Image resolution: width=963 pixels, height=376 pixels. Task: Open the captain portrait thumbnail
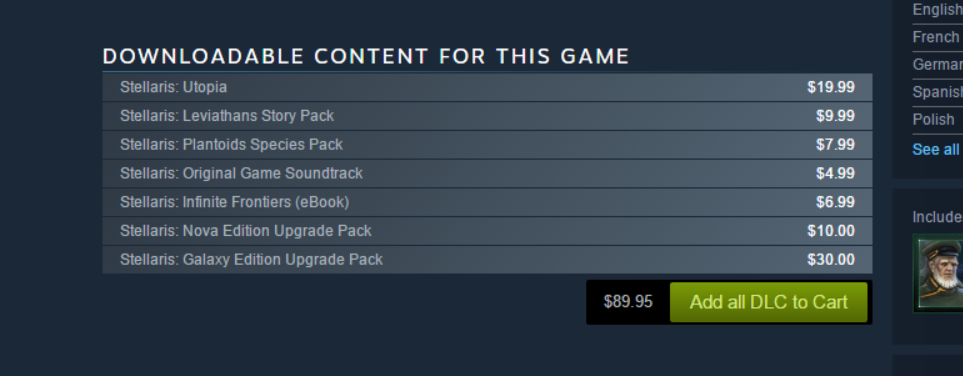[938, 273]
